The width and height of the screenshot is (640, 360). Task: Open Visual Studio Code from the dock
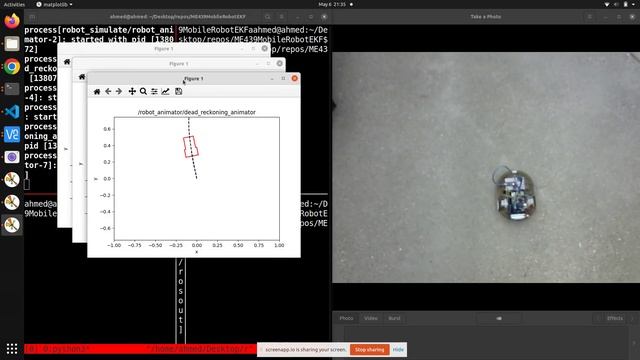[12, 111]
